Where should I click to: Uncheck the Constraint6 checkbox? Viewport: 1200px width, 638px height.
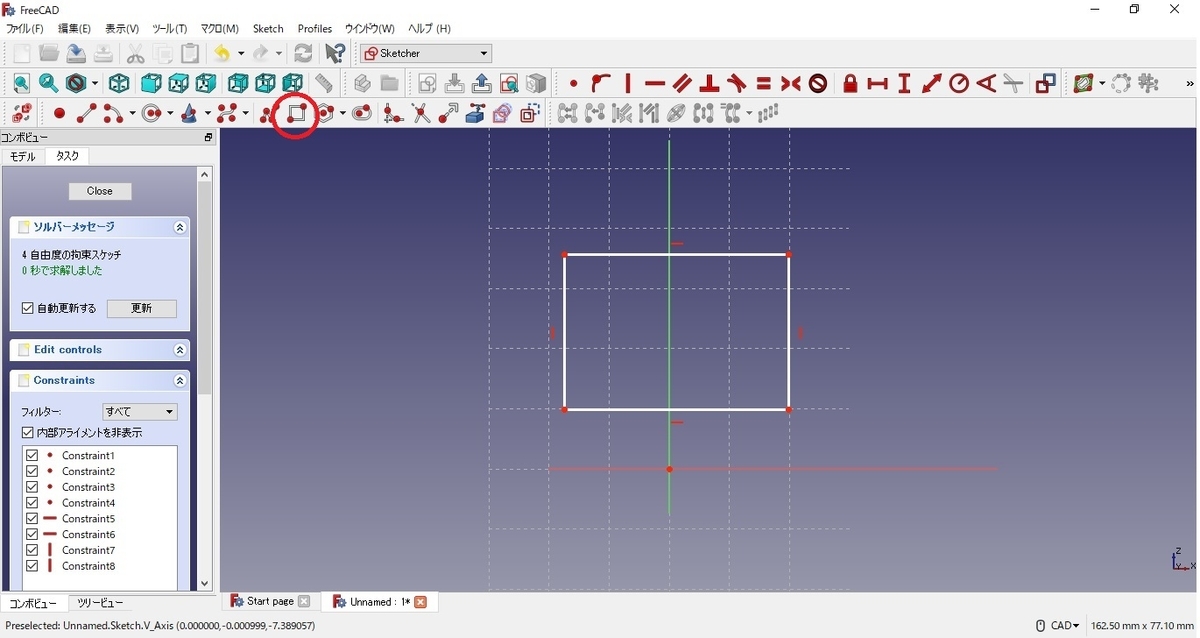click(x=32, y=534)
